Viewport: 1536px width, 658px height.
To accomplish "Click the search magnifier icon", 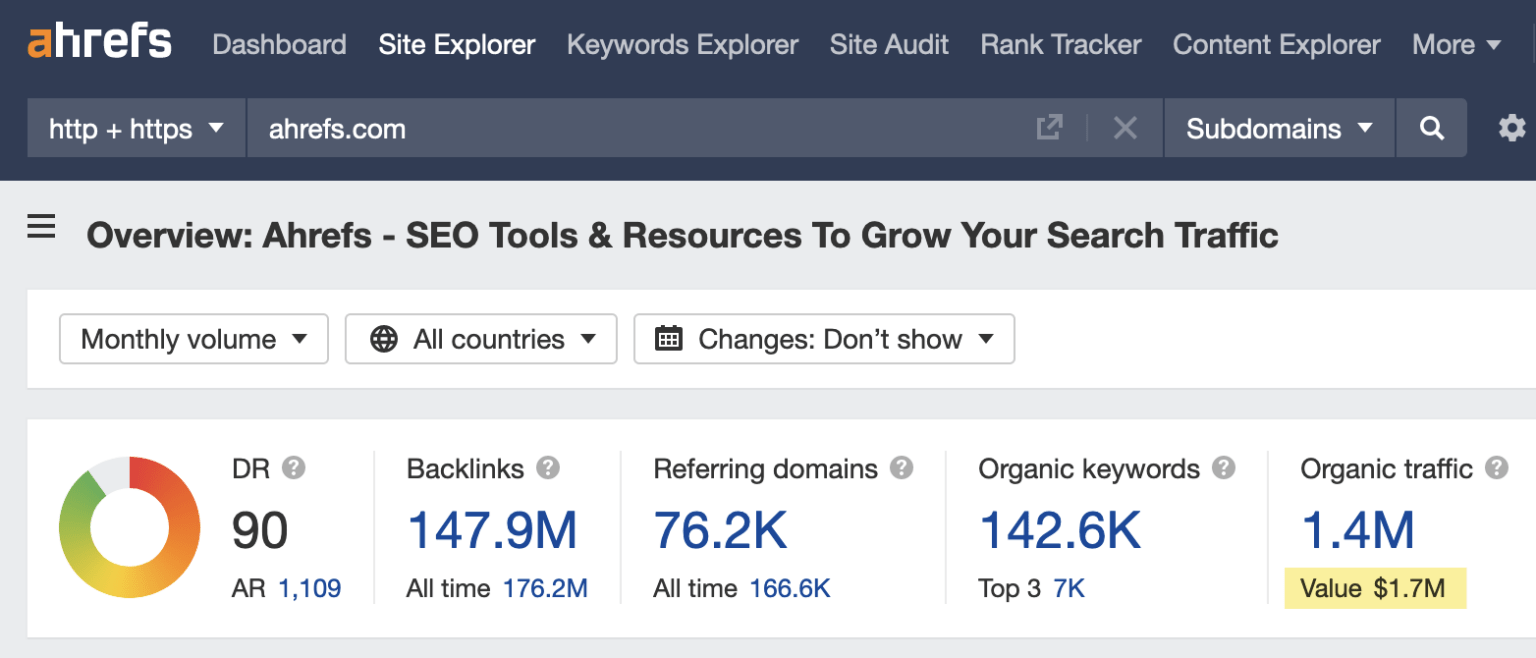I will tap(1431, 128).
